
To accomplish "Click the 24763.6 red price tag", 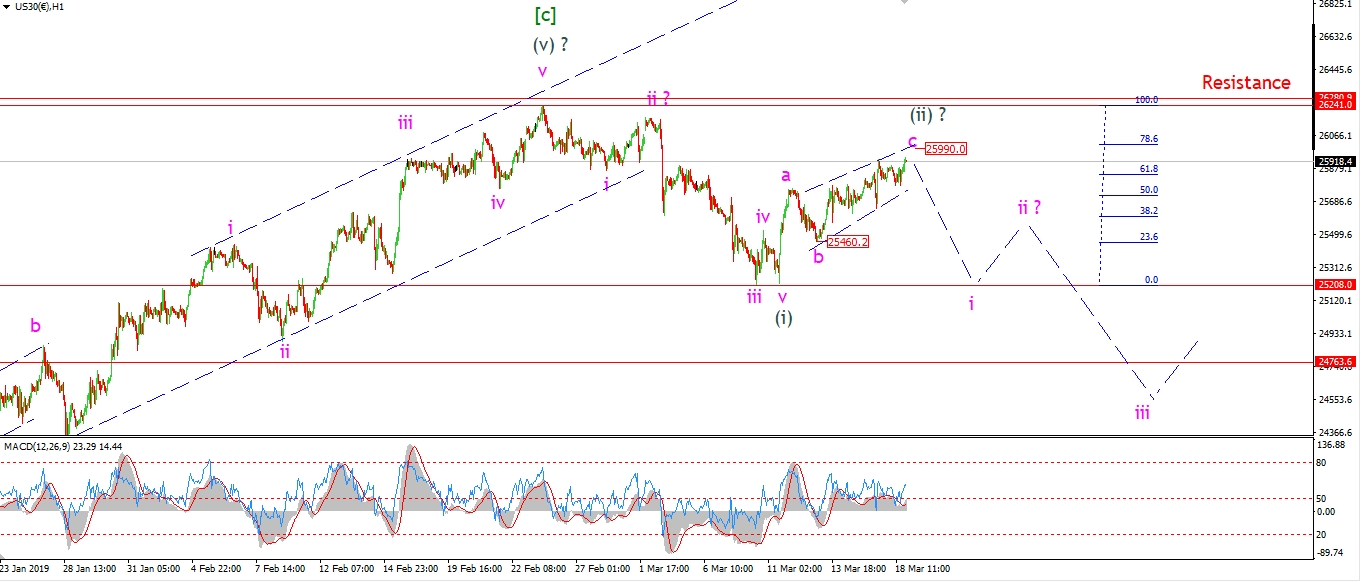I will [1335, 362].
